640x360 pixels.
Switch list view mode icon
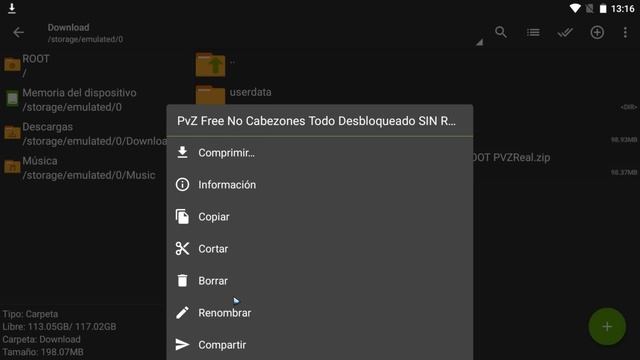(x=533, y=32)
